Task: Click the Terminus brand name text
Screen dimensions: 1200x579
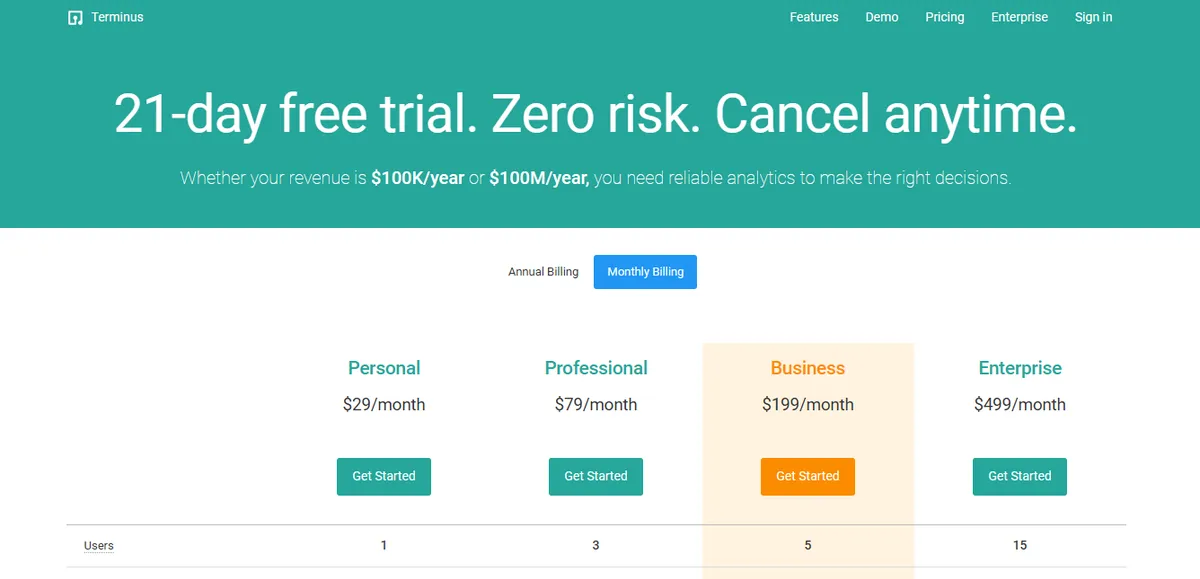Action: [118, 17]
